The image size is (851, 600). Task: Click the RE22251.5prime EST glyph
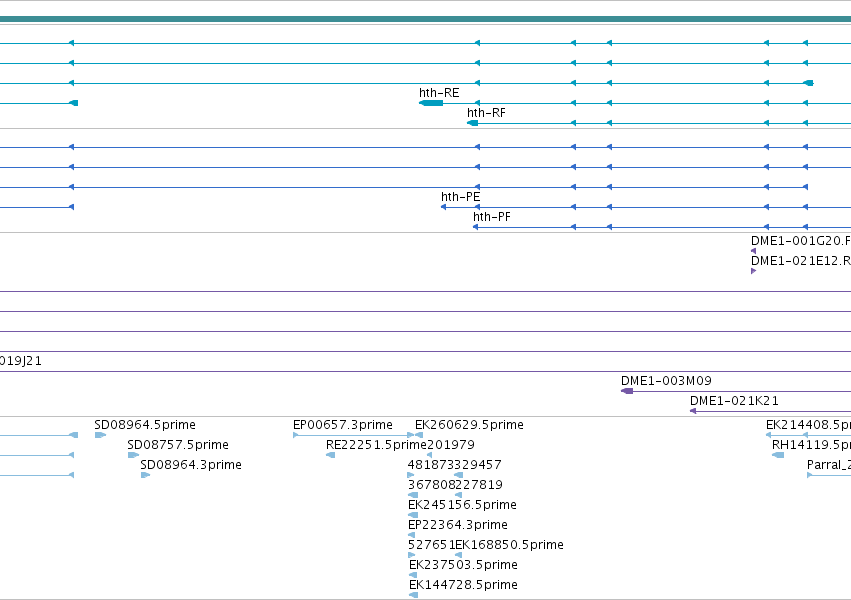[331, 455]
